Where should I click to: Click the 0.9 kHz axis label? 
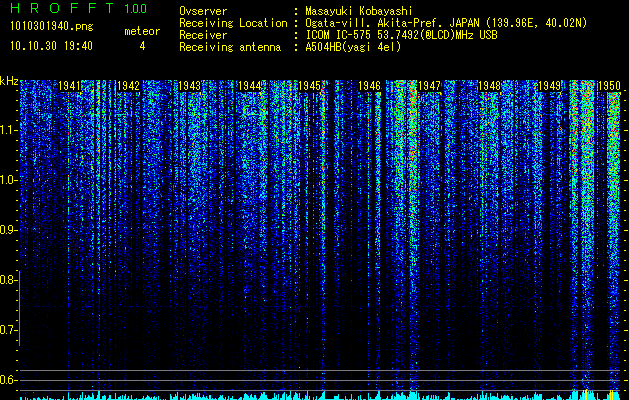coord(8,230)
